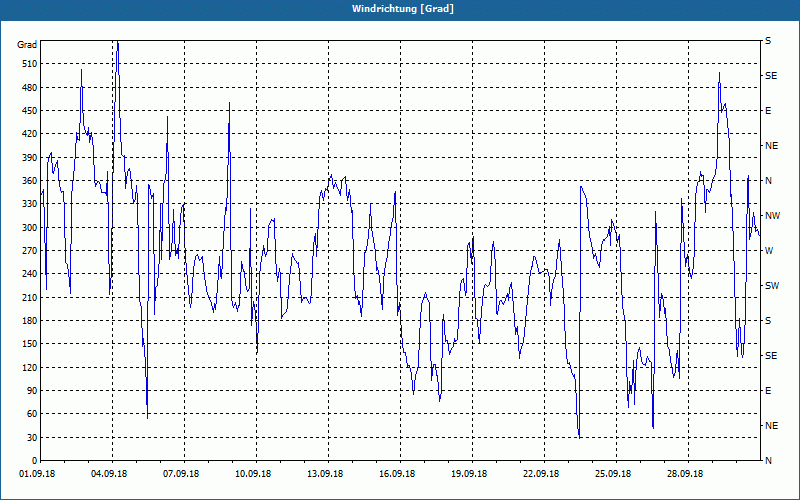Image resolution: width=800 pixels, height=500 pixels.
Task: Click the 60 y-axis value
Action: click(x=31, y=414)
